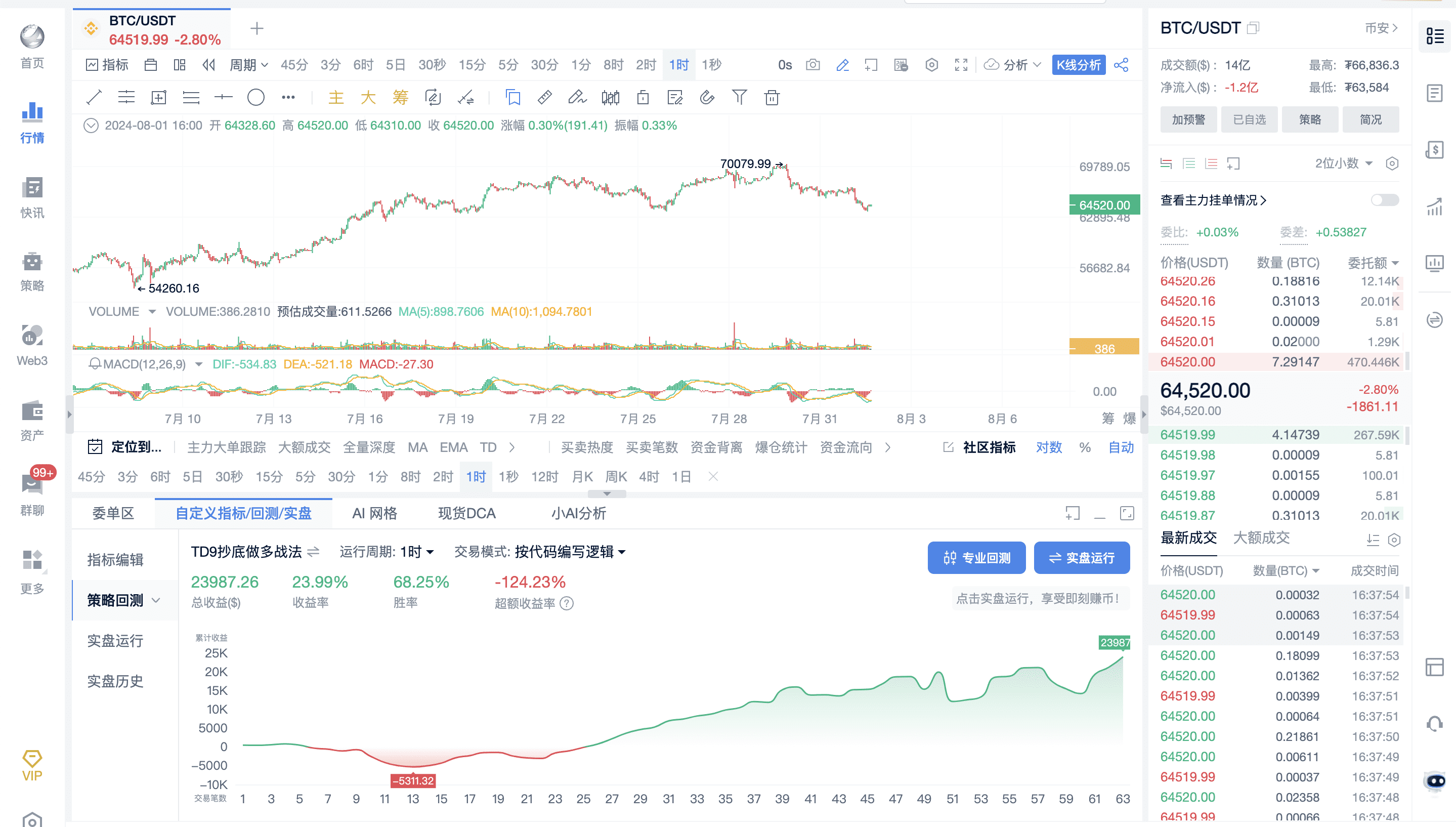
Task: Click the order book settings hexagon icon
Action: click(x=1392, y=163)
